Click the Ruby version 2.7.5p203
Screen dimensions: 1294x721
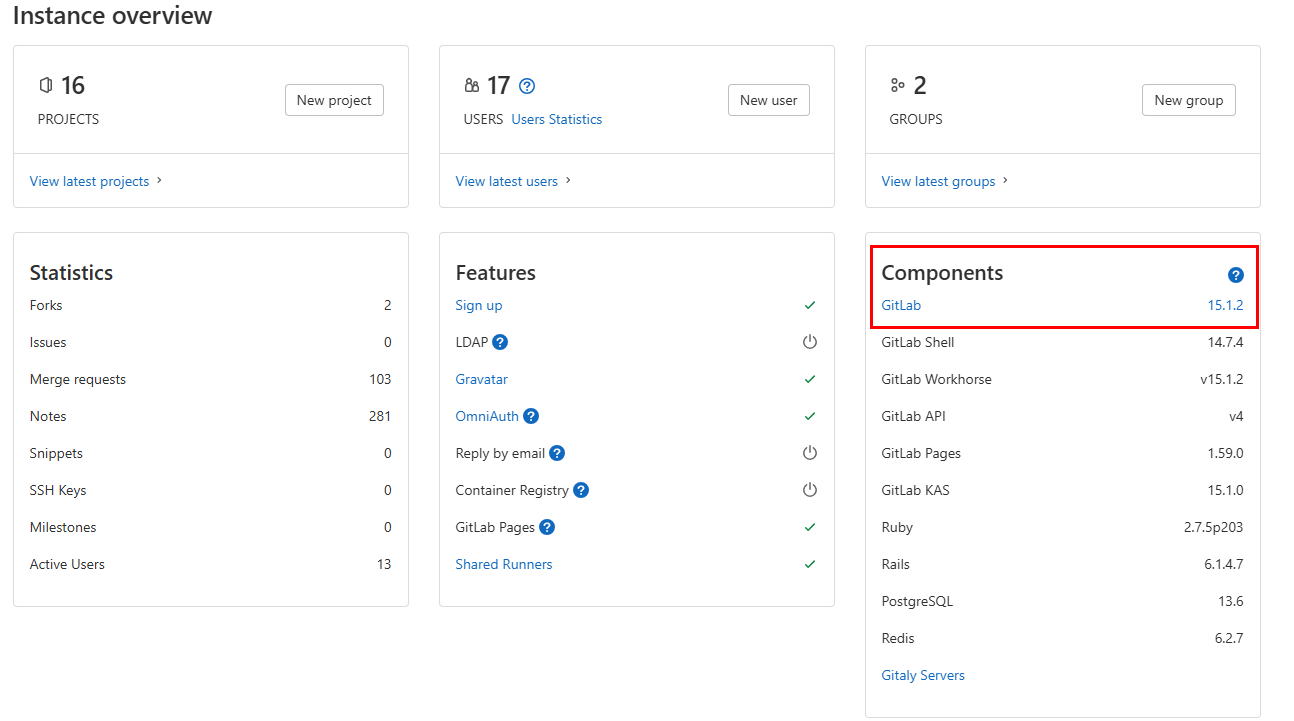tap(1213, 527)
